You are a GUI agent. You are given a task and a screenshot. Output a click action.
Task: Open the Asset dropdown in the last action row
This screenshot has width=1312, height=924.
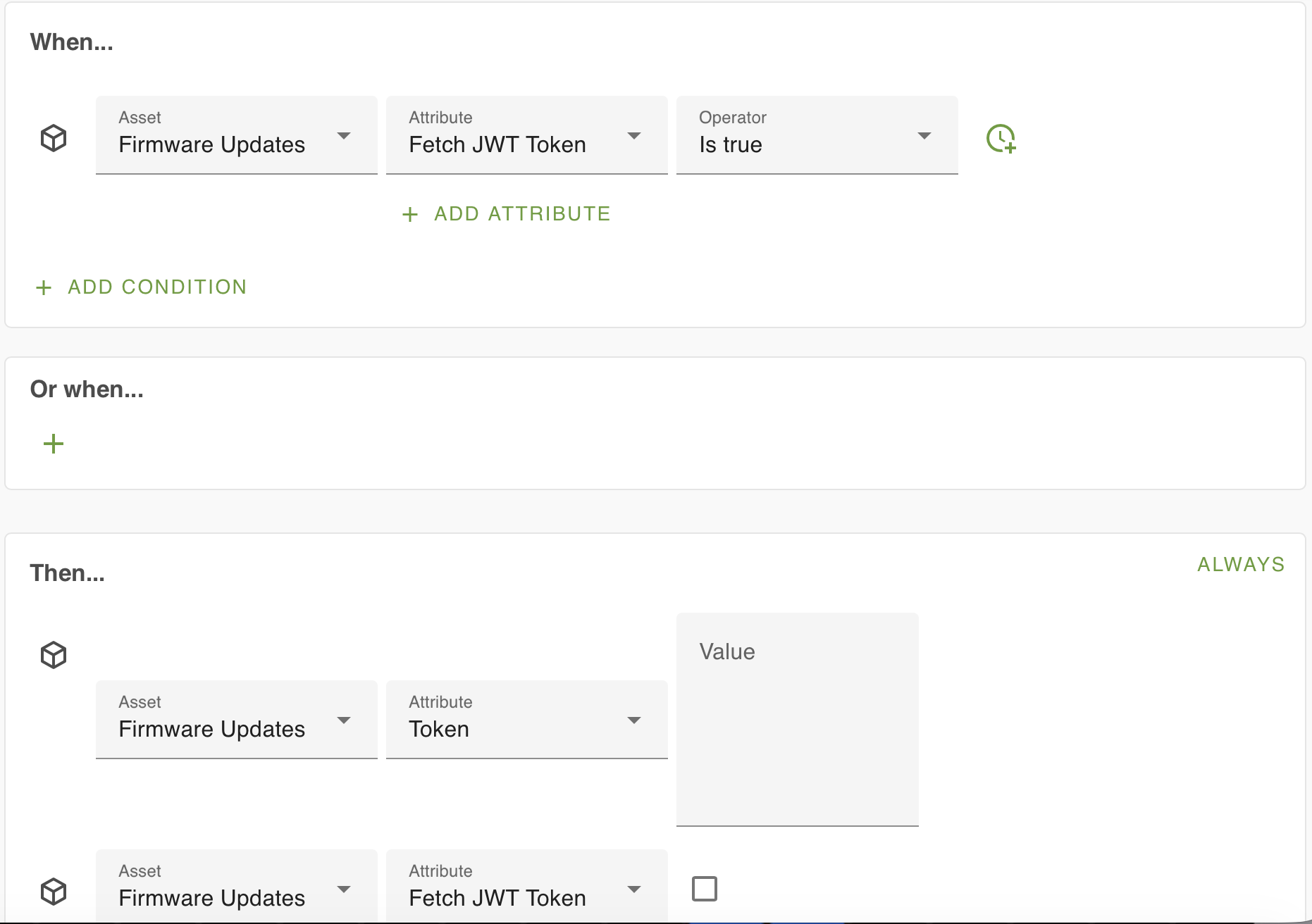tap(236, 887)
